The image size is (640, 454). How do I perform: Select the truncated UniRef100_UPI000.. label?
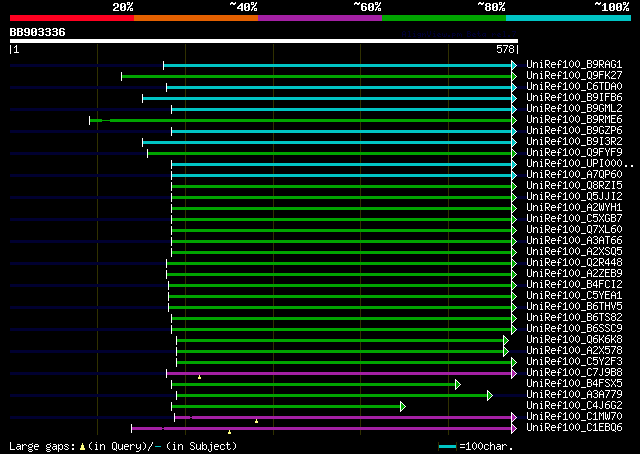pos(580,164)
